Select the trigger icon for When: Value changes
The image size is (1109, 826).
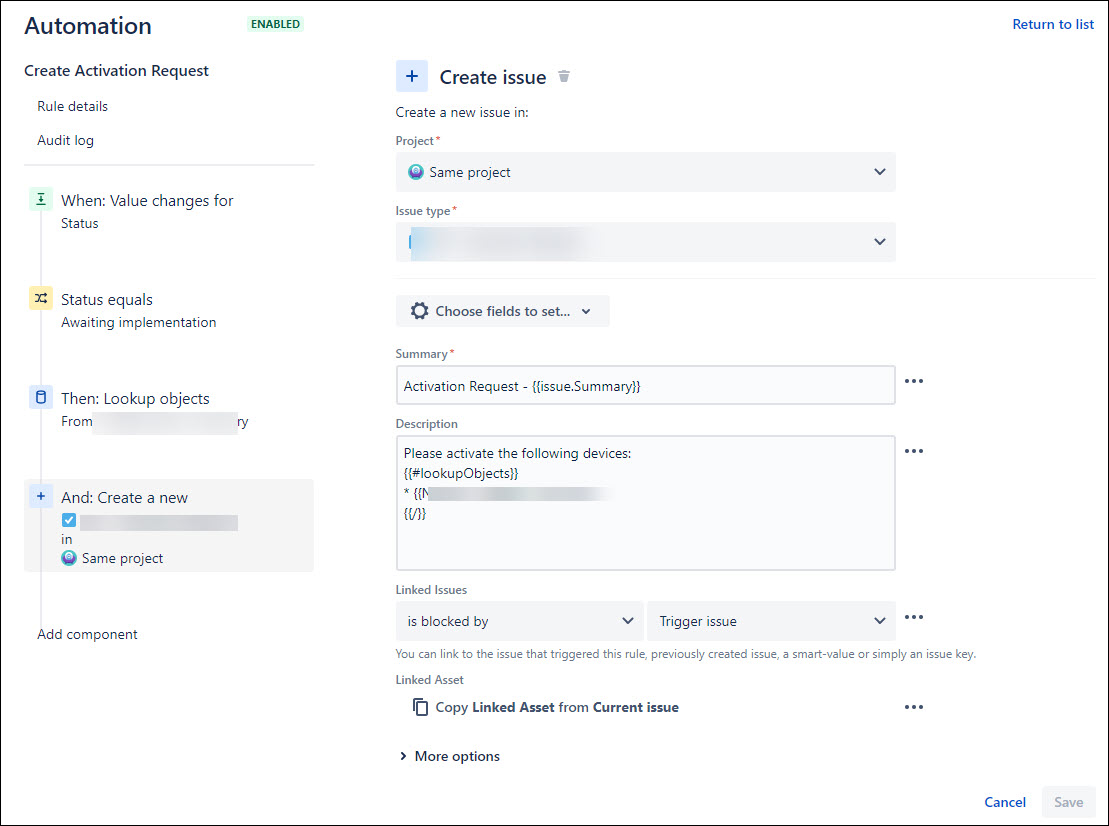(x=40, y=199)
